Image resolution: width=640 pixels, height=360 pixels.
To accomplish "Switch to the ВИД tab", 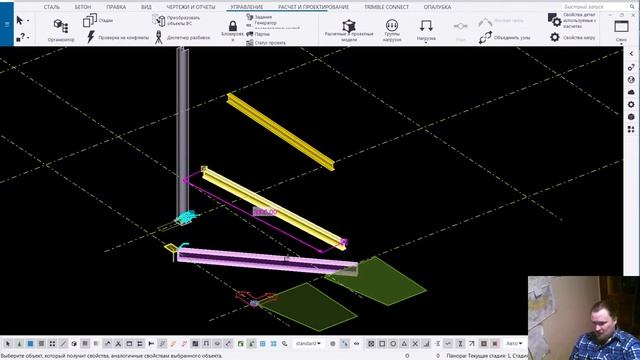I will (146, 7).
